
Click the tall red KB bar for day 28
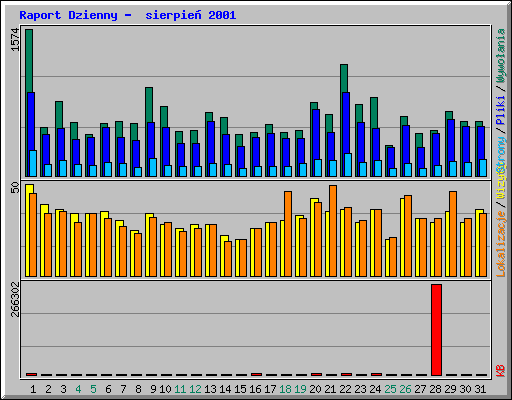click(x=436, y=330)
